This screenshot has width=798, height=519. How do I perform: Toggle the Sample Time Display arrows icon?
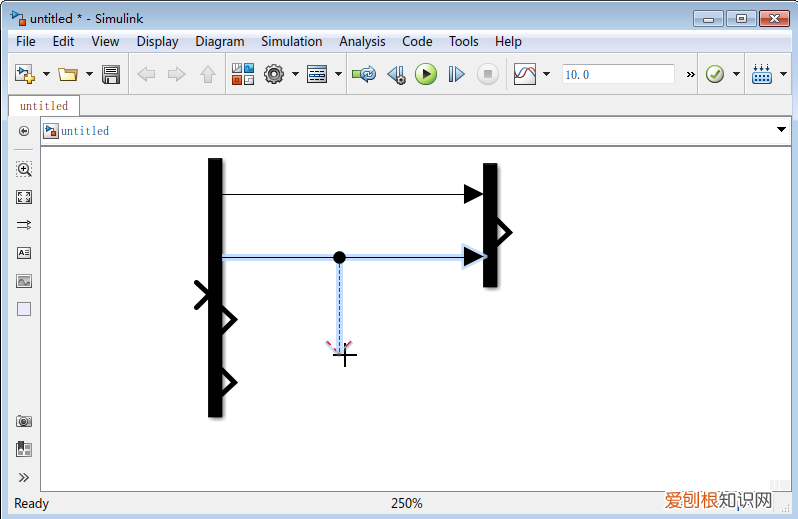[24, 225]
